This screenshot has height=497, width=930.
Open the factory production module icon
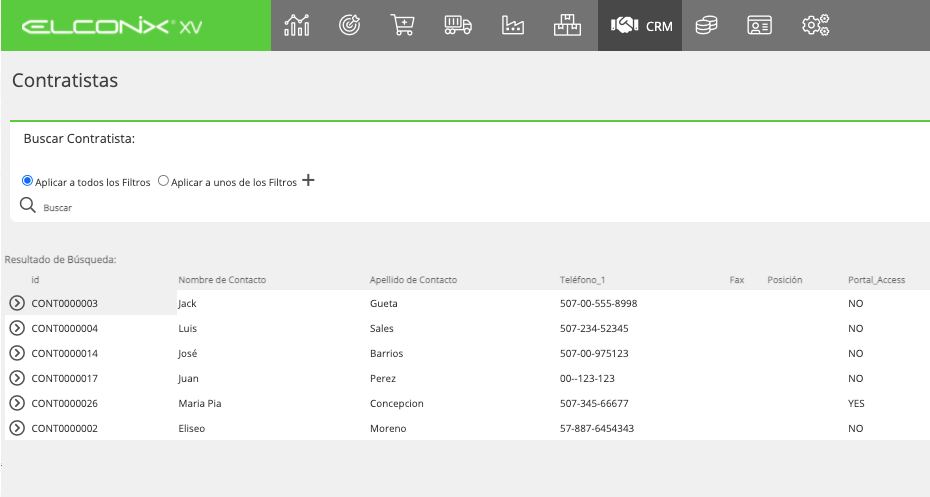coord(512,25)
